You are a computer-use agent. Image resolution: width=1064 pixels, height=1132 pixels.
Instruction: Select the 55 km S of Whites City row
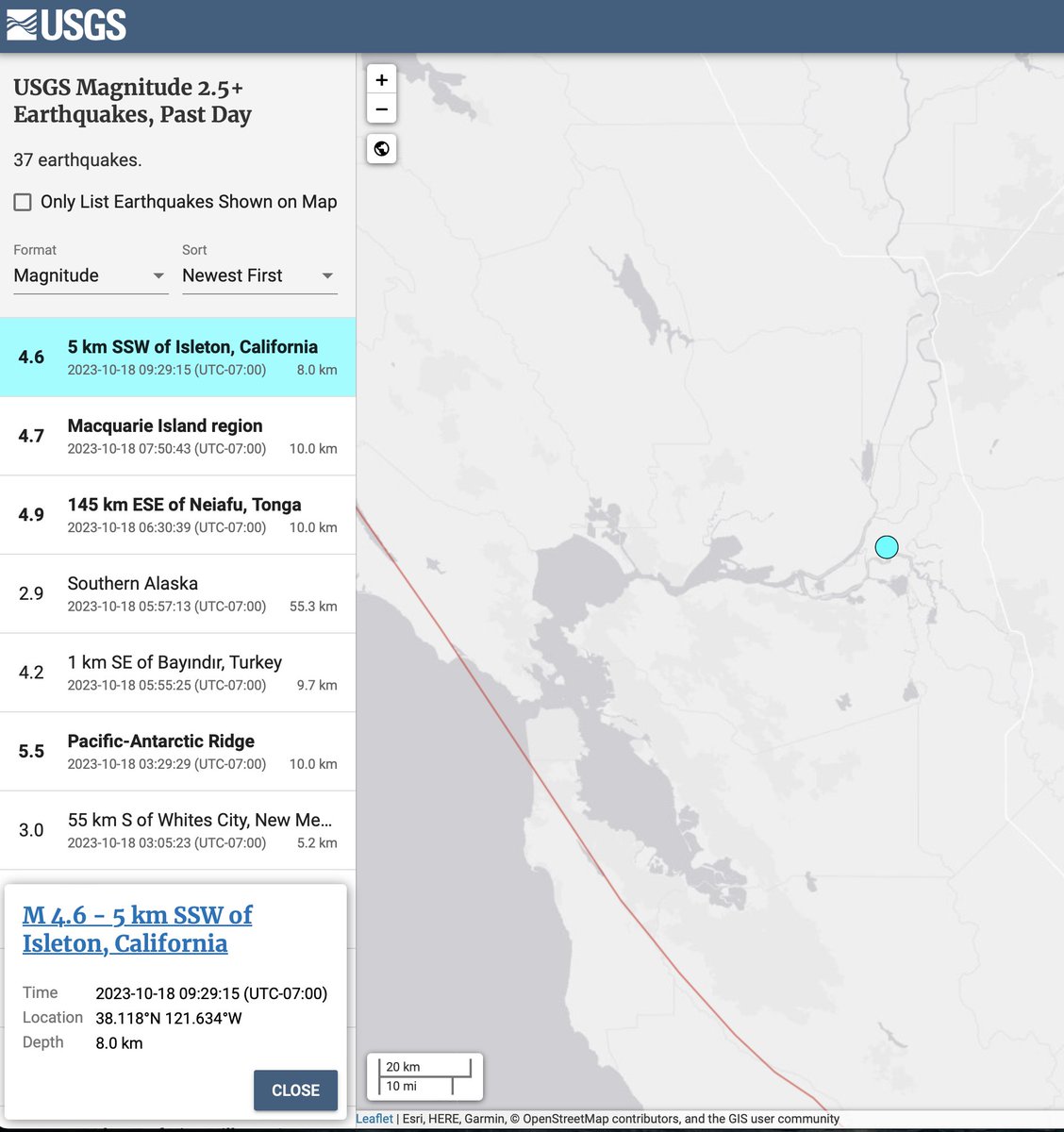(x=177, y=831)
